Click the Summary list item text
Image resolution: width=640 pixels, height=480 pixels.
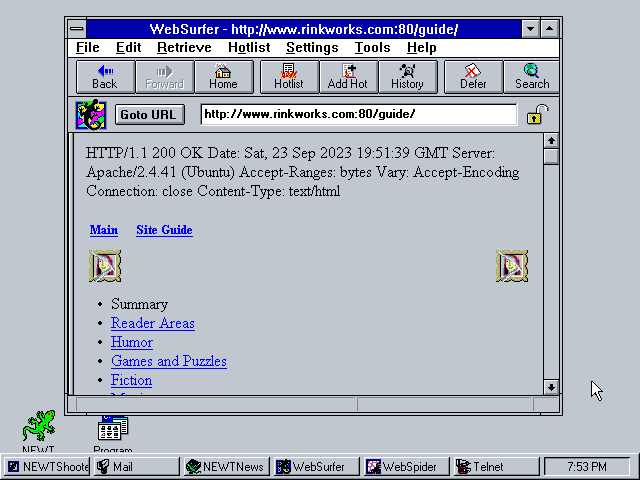coord(140,304)
